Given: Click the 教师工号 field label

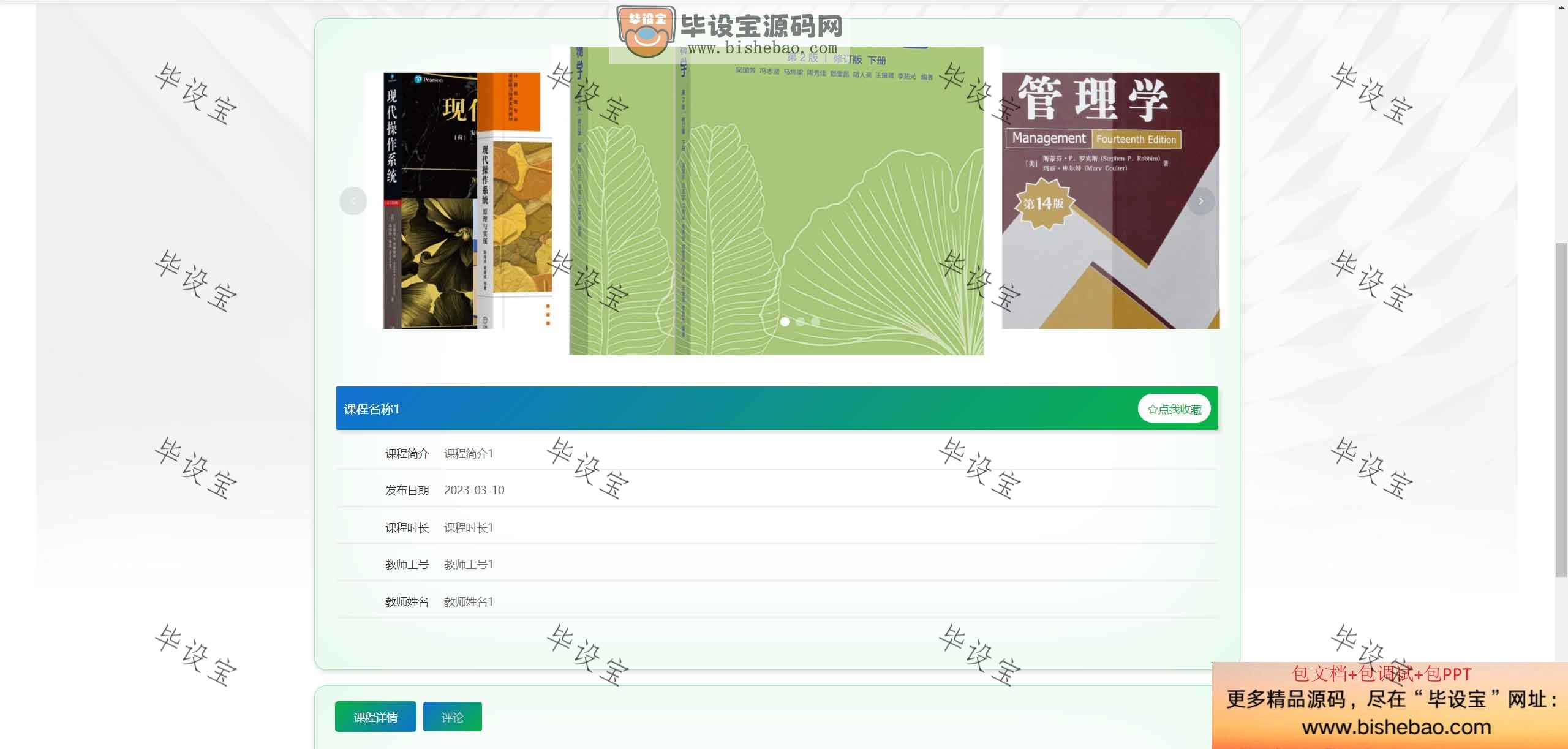Looking at the screenshot, I should (x=407, y=565).
